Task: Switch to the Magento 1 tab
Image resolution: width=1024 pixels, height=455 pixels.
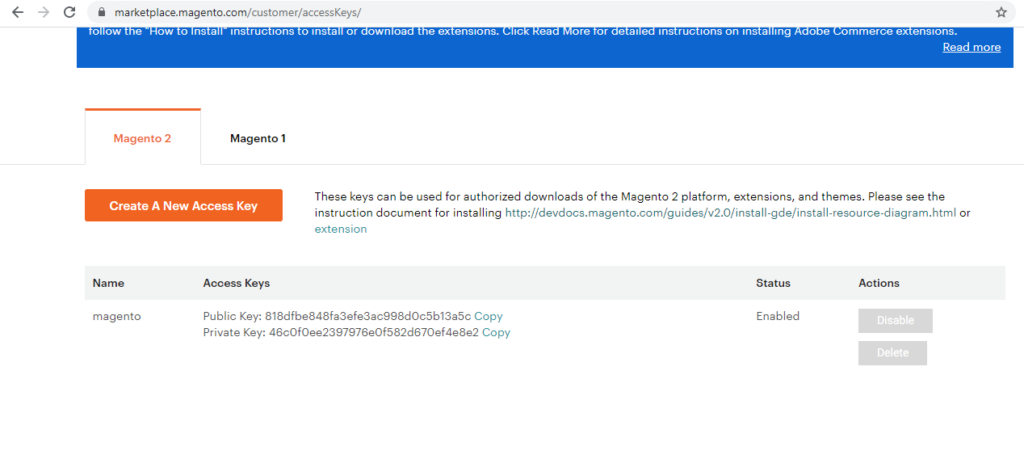Action: pyautogui.click(x=258, y=138)
